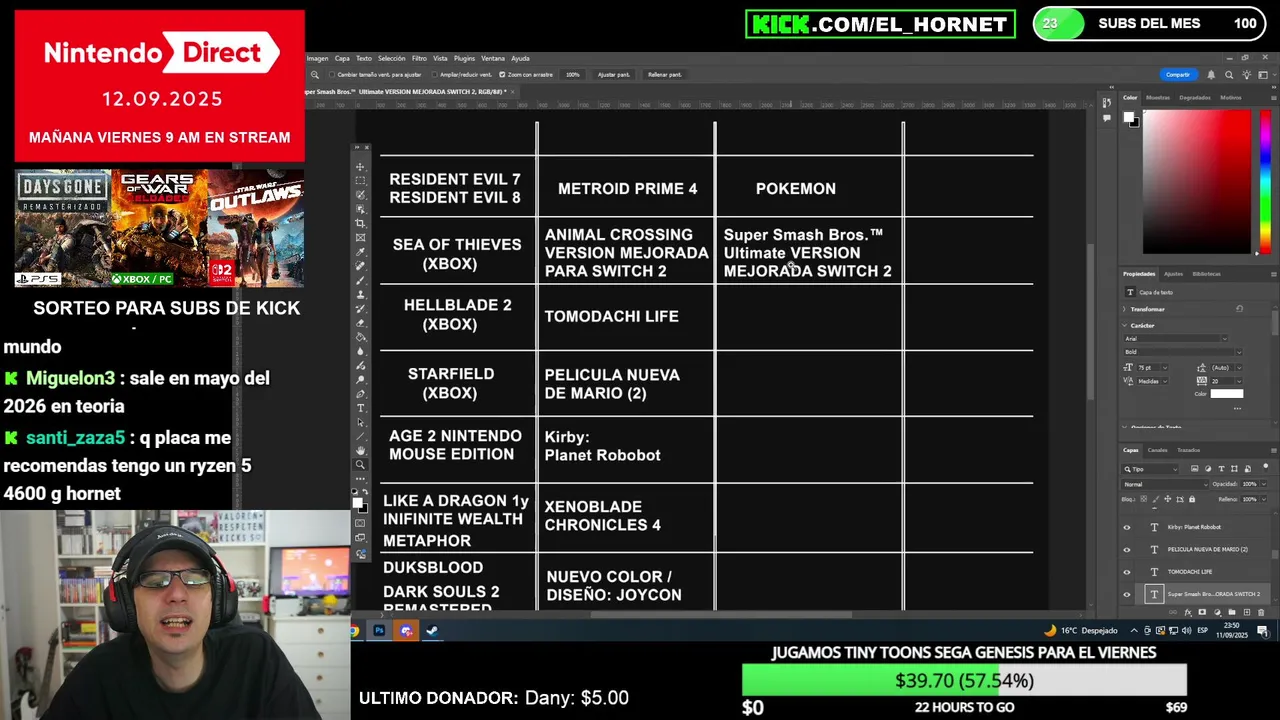Add a layer mask
Image resolution: width=1280 pixels, height=720 pixels.
[1202, 612]
